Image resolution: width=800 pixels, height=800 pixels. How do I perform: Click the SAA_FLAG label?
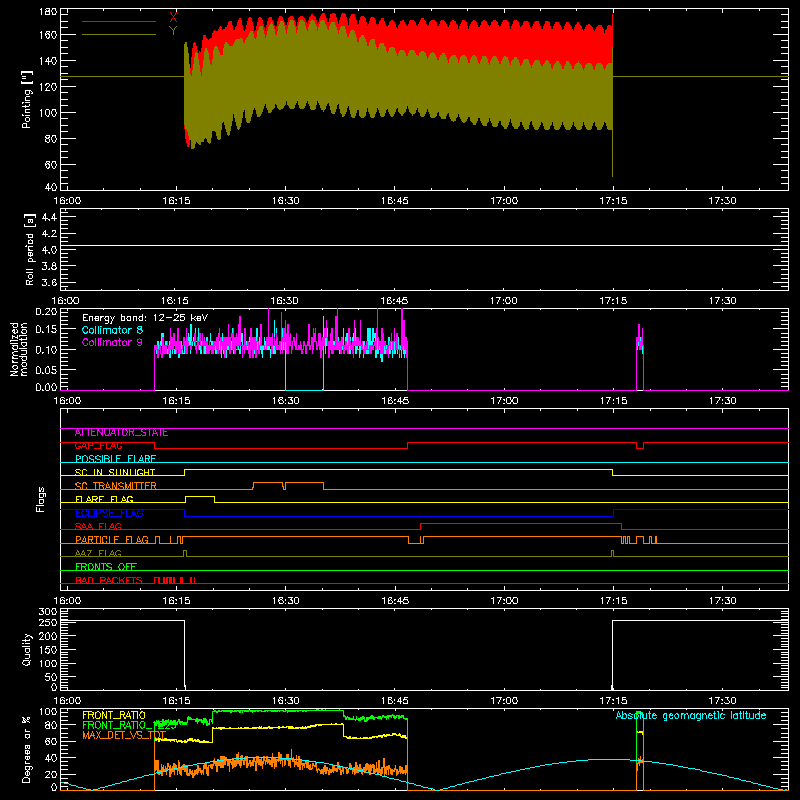[x=98, y=527]
